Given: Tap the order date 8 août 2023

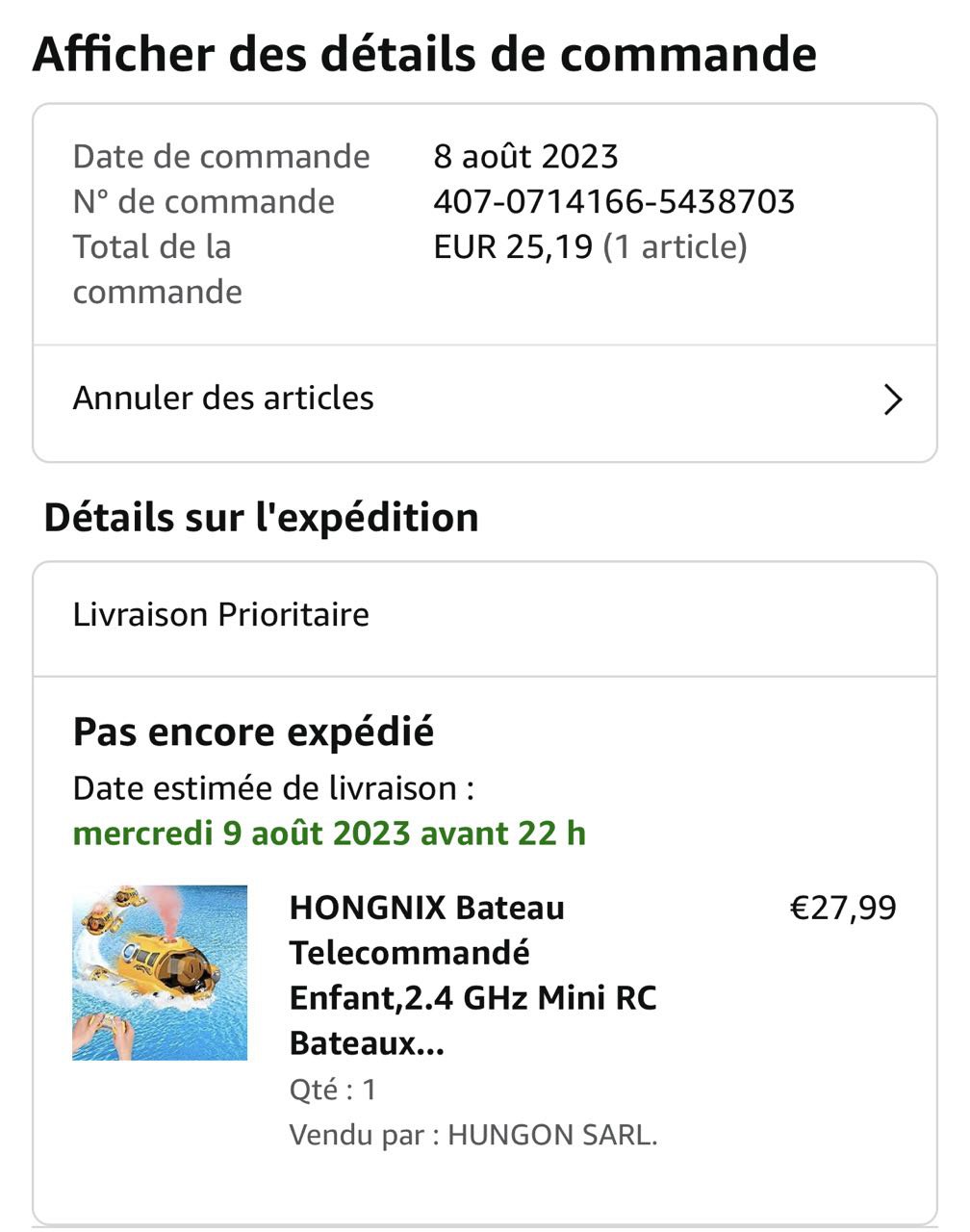Looking at the screenshot, I should click(525, 157).
